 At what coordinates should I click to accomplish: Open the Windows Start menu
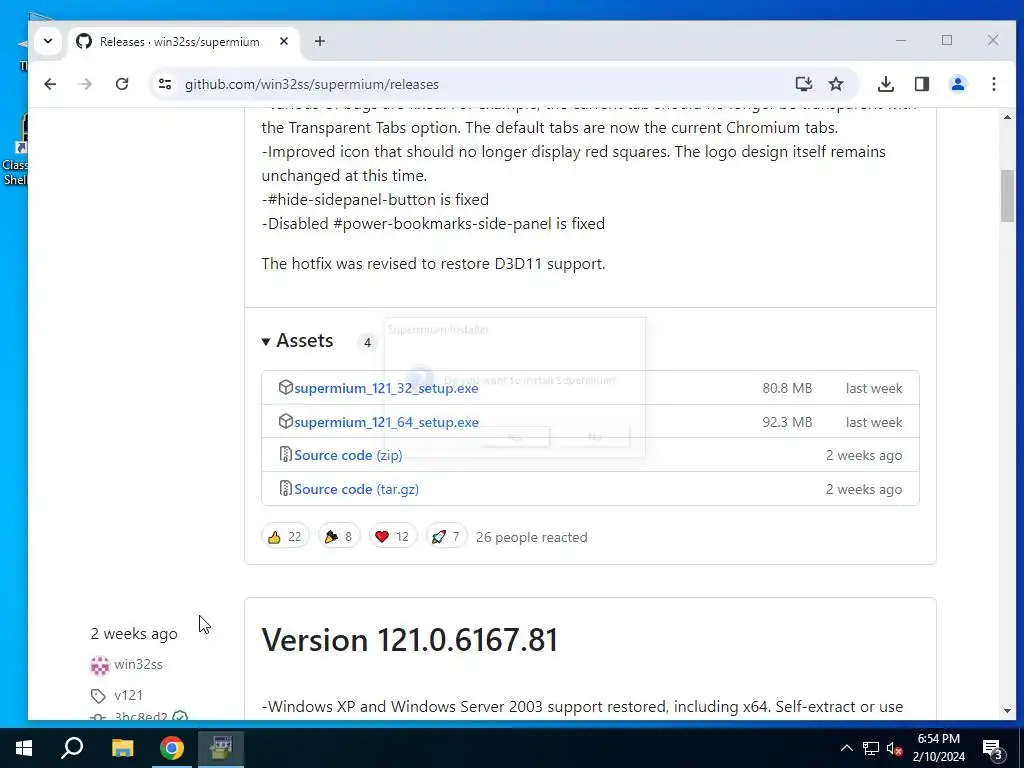(x=24, y=748)
